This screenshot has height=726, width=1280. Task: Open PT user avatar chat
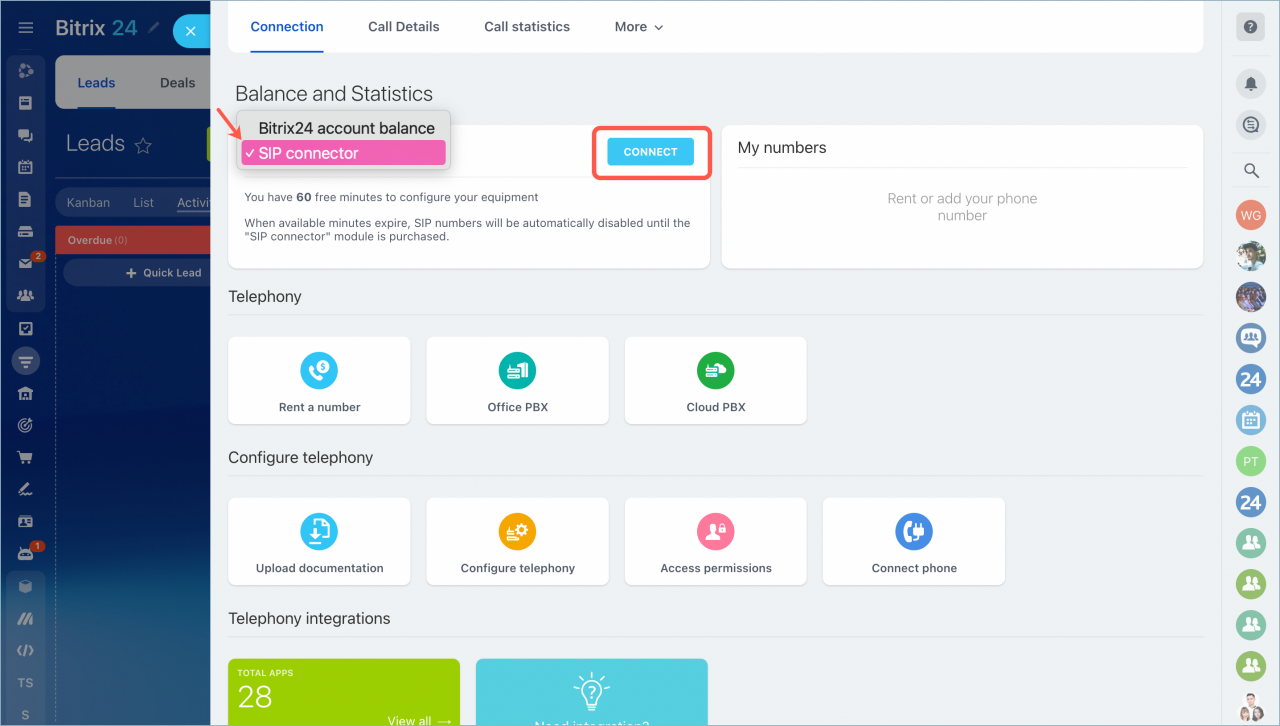pos(1251,461)
